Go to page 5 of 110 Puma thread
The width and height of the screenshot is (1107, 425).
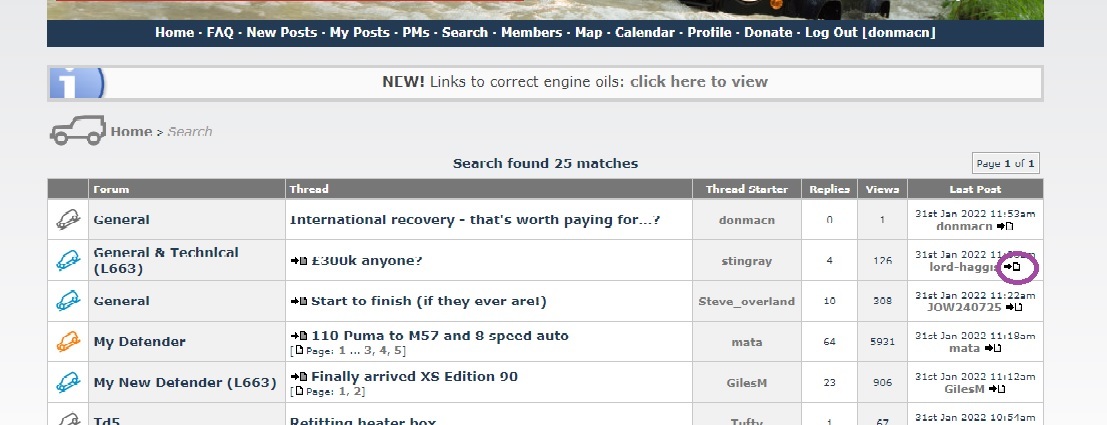399,351
